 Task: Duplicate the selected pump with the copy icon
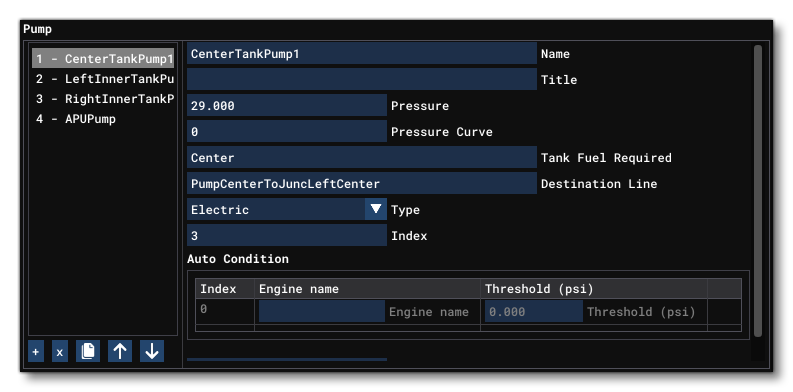[88, 352]
